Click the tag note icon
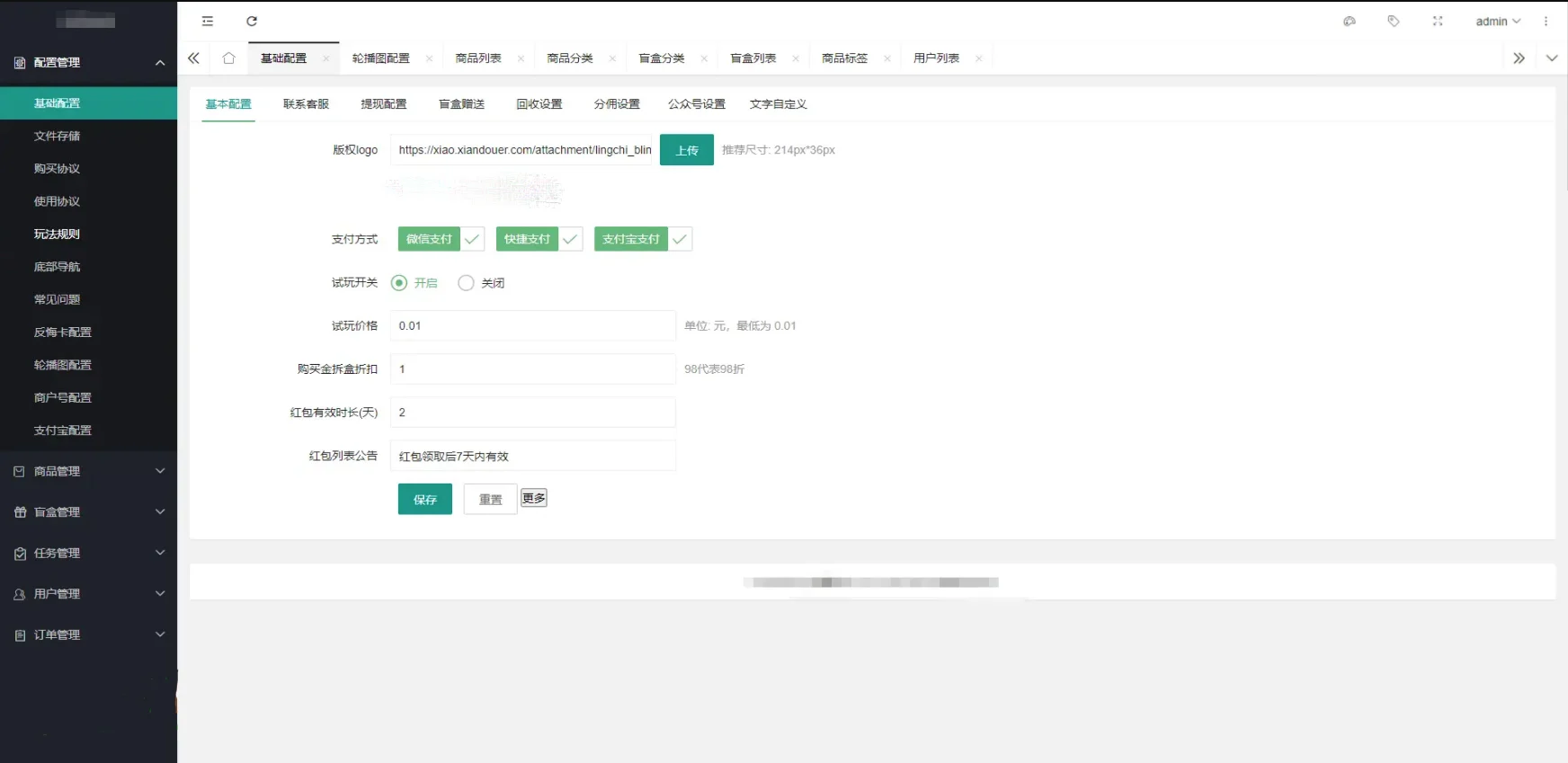Screen dimensions: 1568x763 click(x=1393, y=22)
